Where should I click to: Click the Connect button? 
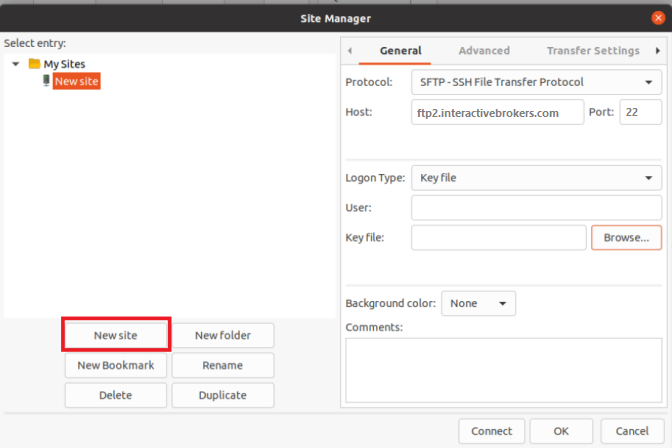[x=492, y=431]
